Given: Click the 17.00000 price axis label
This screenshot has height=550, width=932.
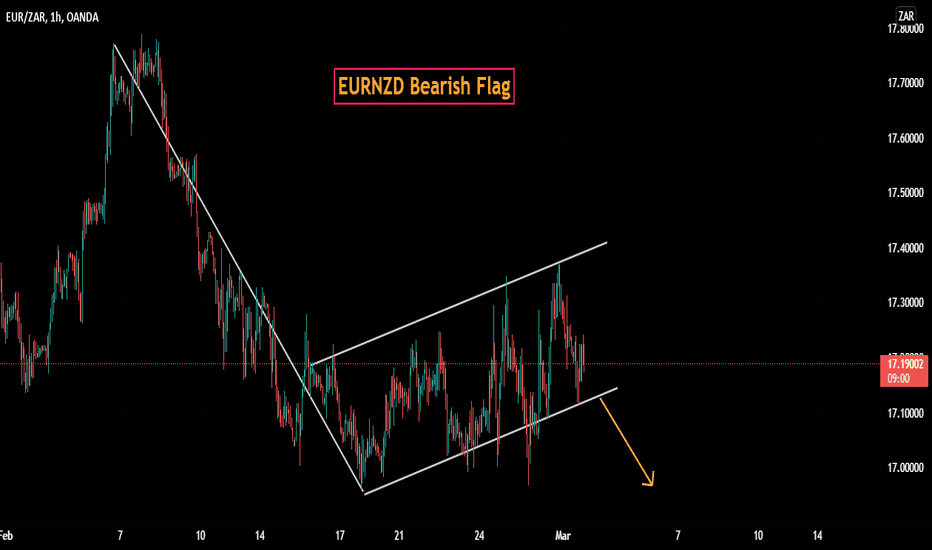Looking at the screenshot, I should [905, 468].
